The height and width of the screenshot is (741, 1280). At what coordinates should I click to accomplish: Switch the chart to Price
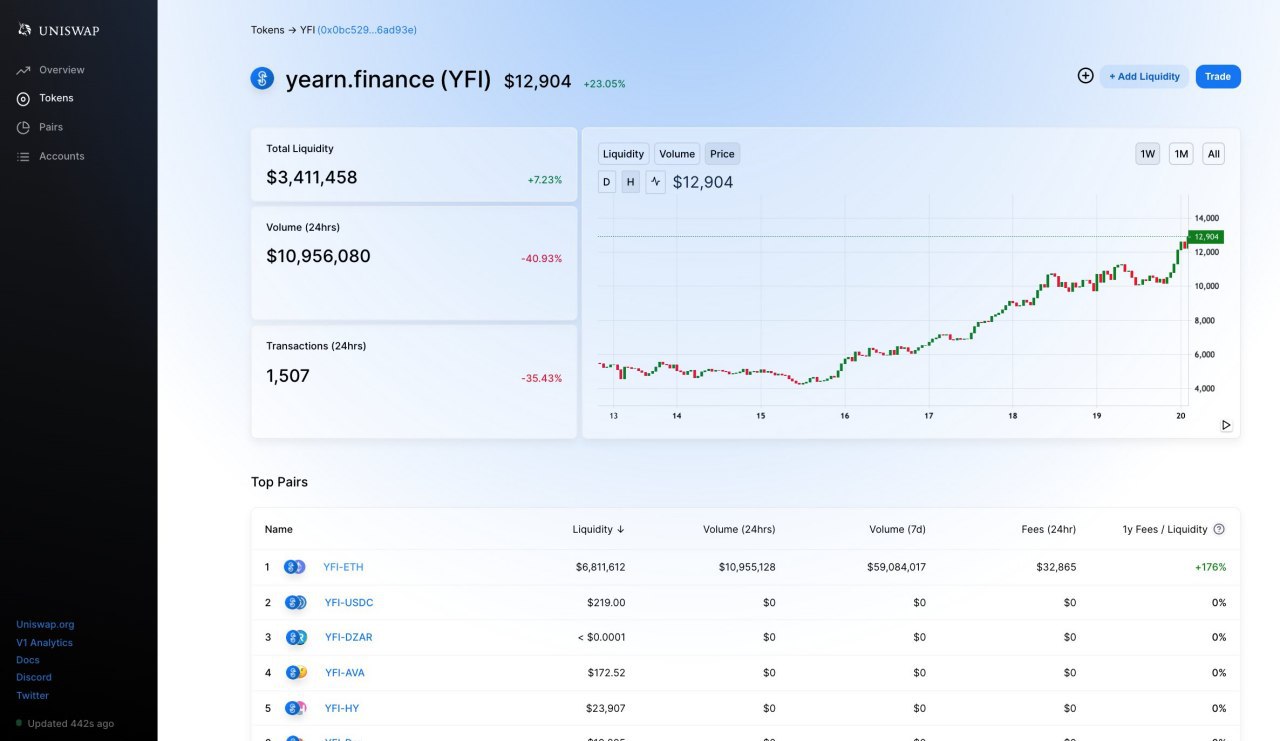[722, 154]
